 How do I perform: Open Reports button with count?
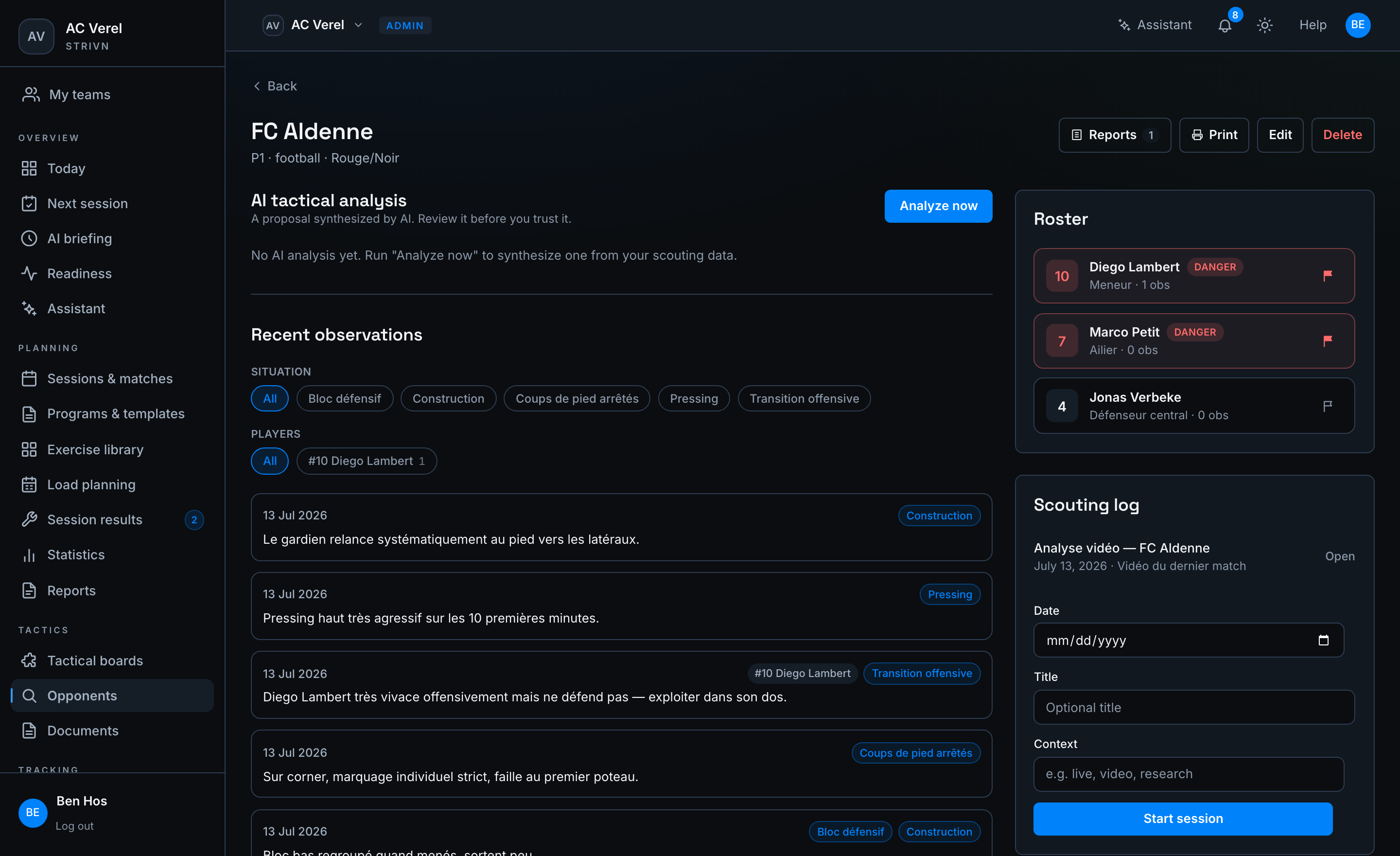click(x=1114, y=135)
